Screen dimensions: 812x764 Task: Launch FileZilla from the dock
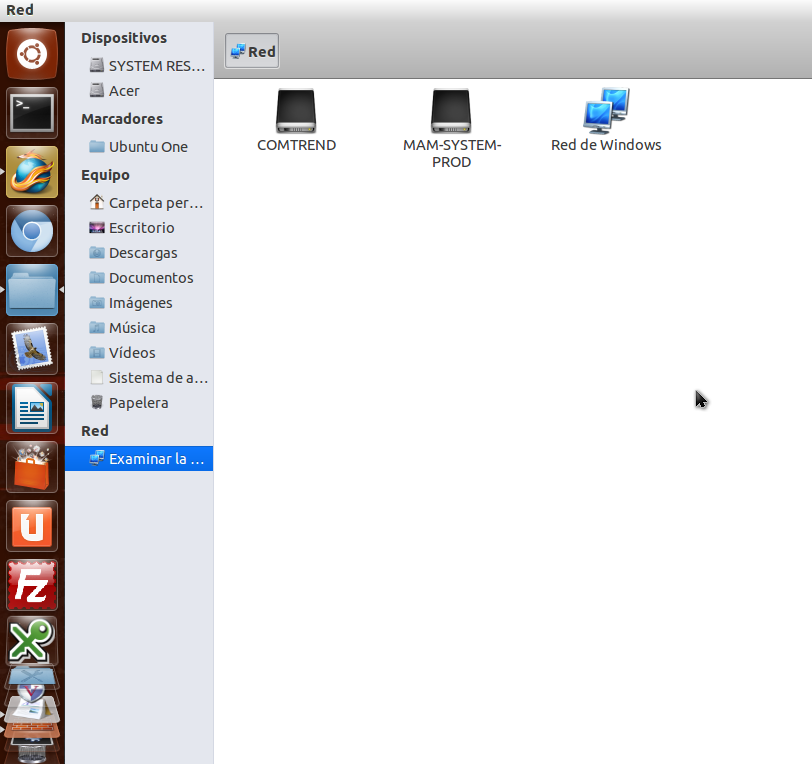coord(32,585)
